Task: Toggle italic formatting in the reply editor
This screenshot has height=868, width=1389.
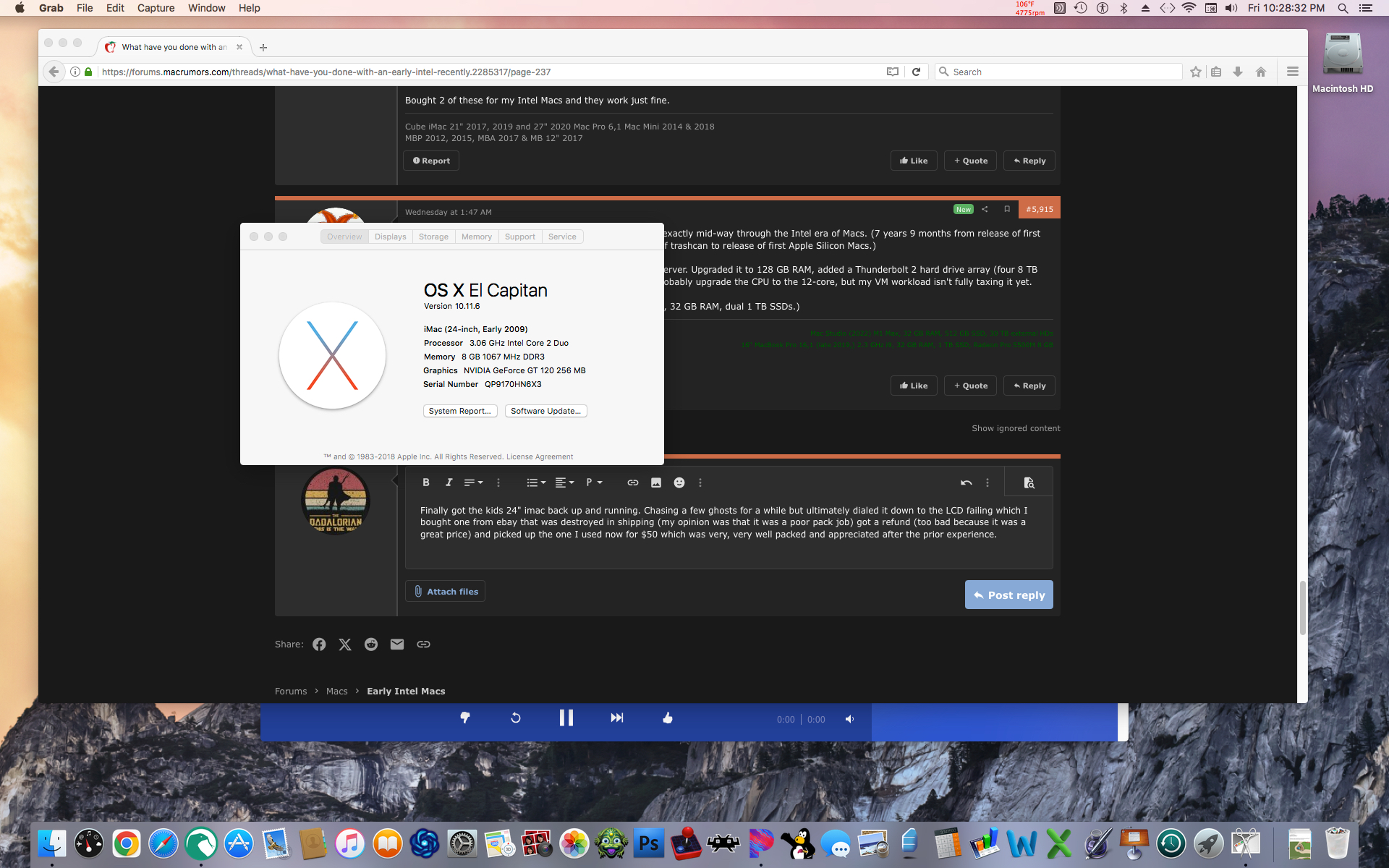Action: coord(449,482)
